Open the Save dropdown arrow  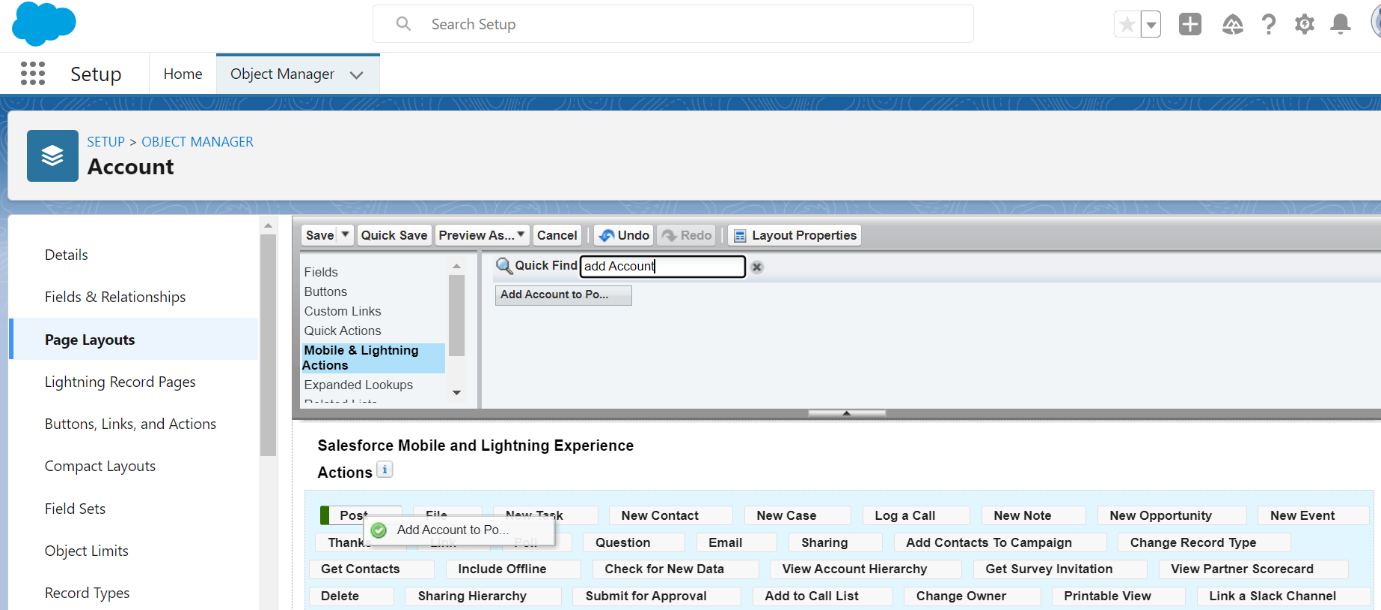point(345,235)
